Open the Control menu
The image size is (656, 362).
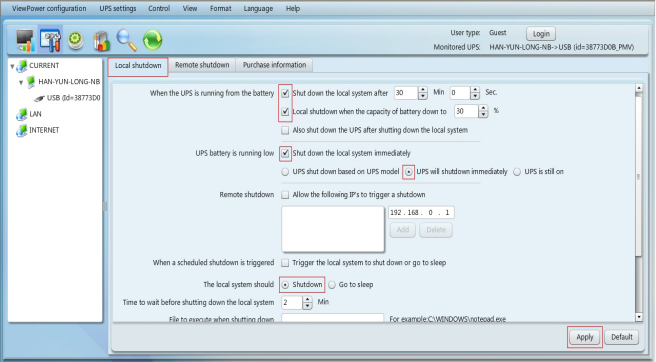click(159, 8)
